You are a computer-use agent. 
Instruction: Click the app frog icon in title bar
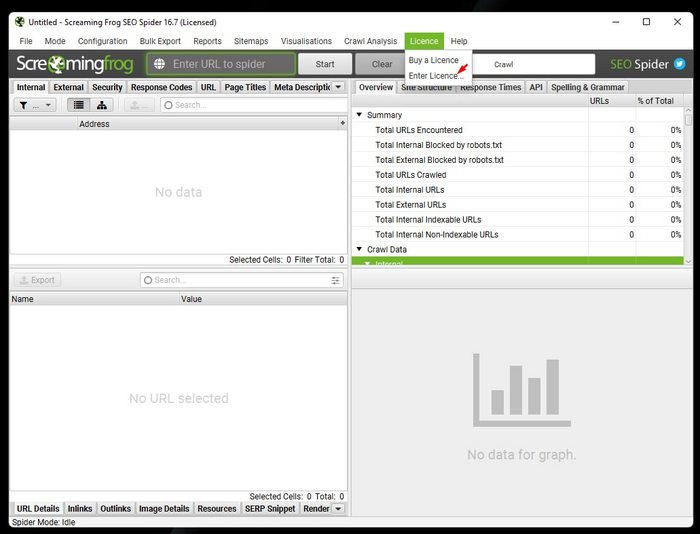pyautogui.click(x=20, y=22)
